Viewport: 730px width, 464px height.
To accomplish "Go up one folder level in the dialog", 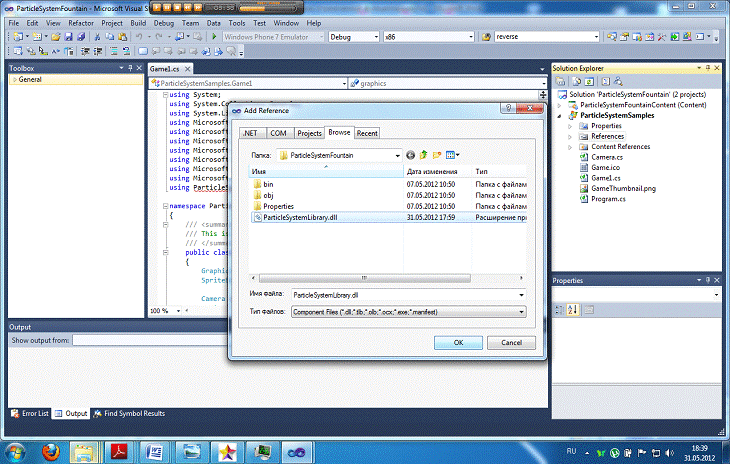I will [424, 155].
